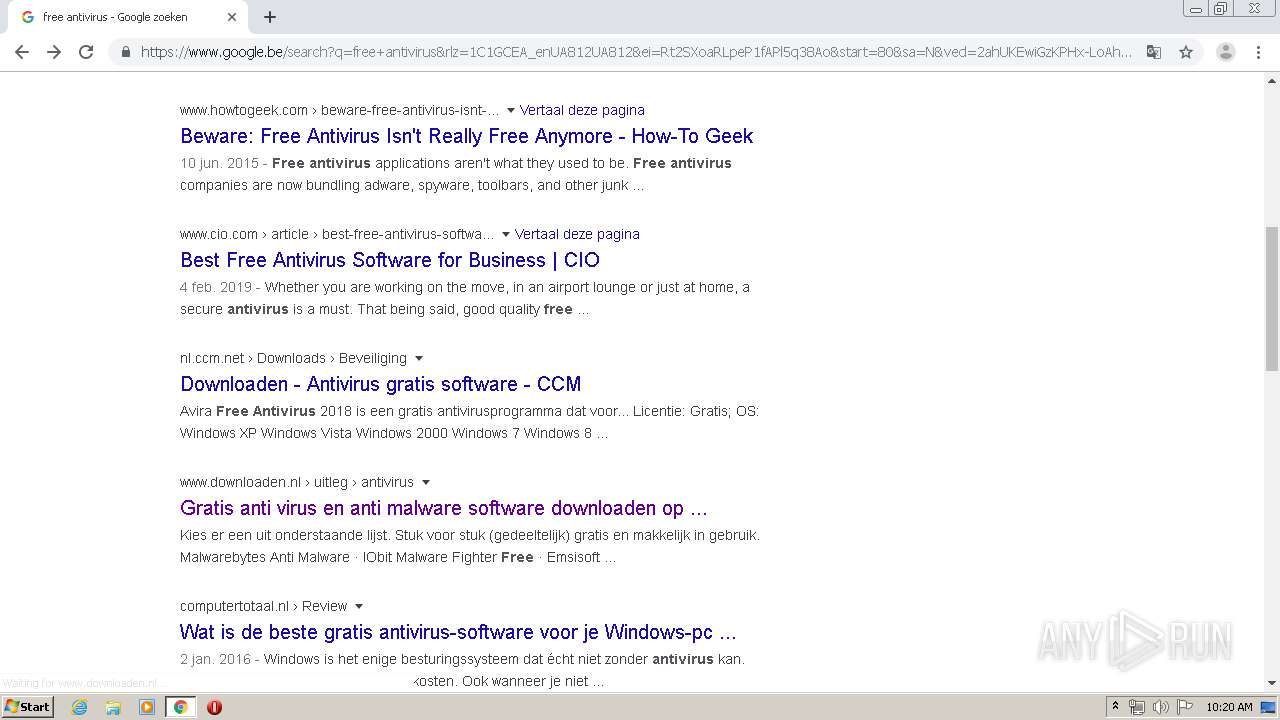Open Windows Media Player from taskbar

click(147, 707)
